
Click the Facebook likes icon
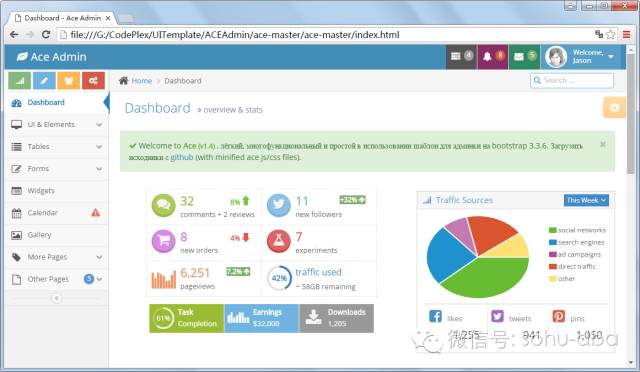pos(436,316)
